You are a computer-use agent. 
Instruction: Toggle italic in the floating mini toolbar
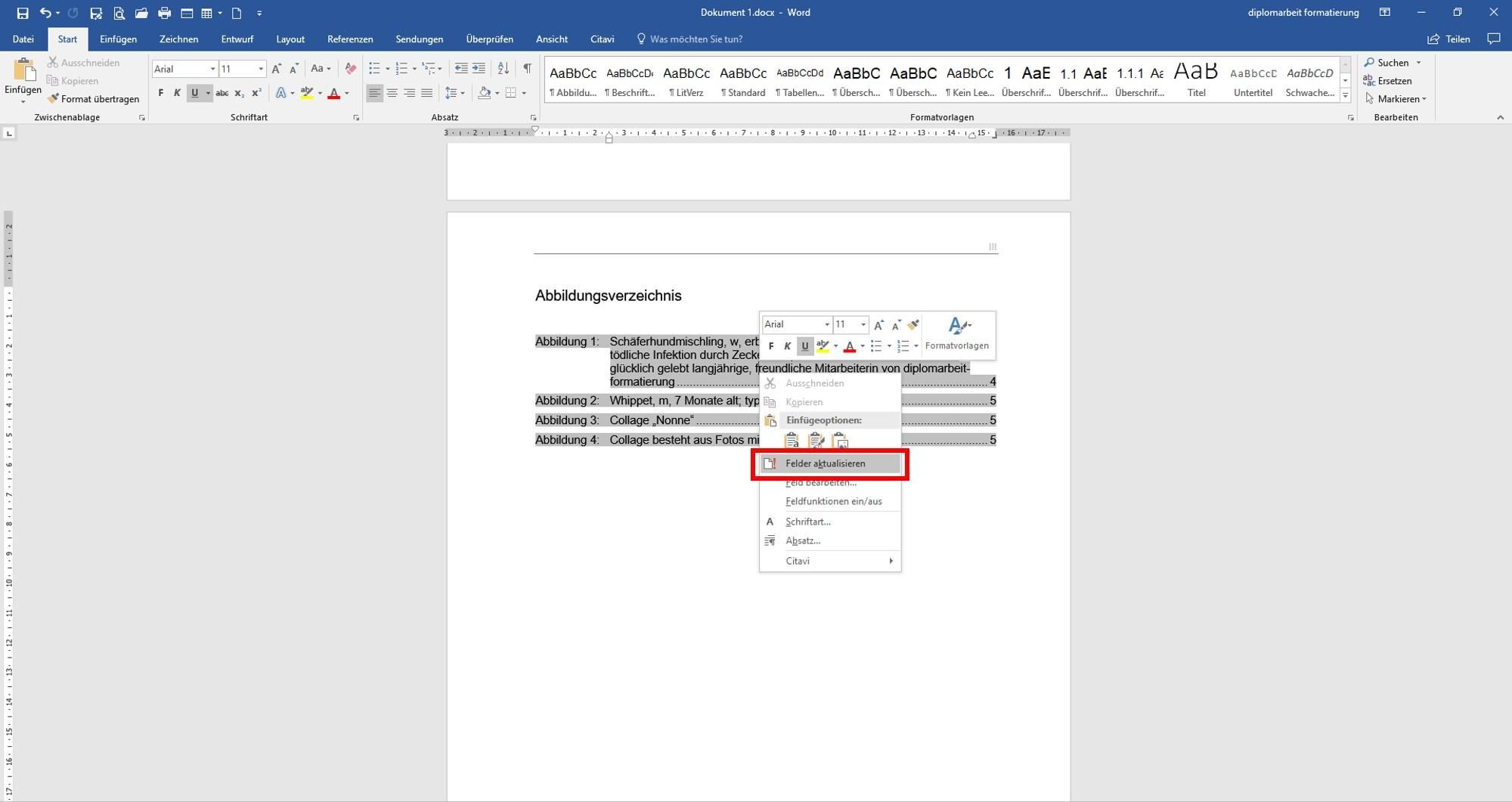point(787,346)
